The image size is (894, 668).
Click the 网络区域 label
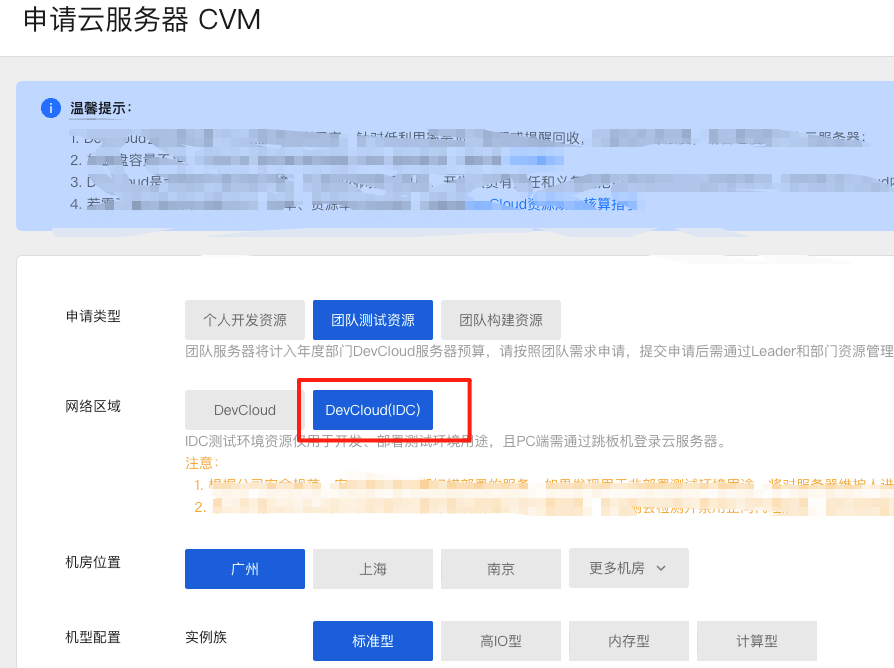coord(93,406)
